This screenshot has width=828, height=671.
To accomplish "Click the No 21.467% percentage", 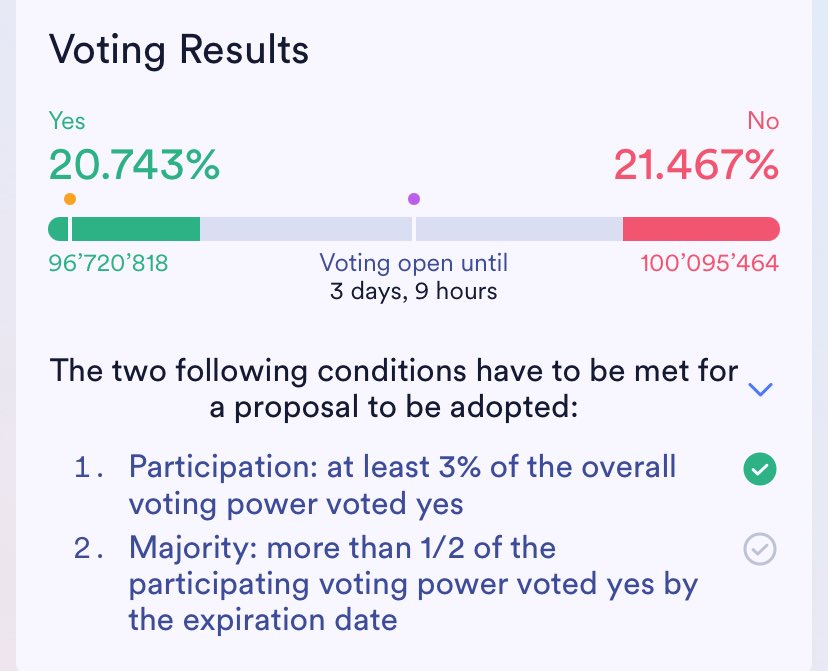I will pos(696,164).
